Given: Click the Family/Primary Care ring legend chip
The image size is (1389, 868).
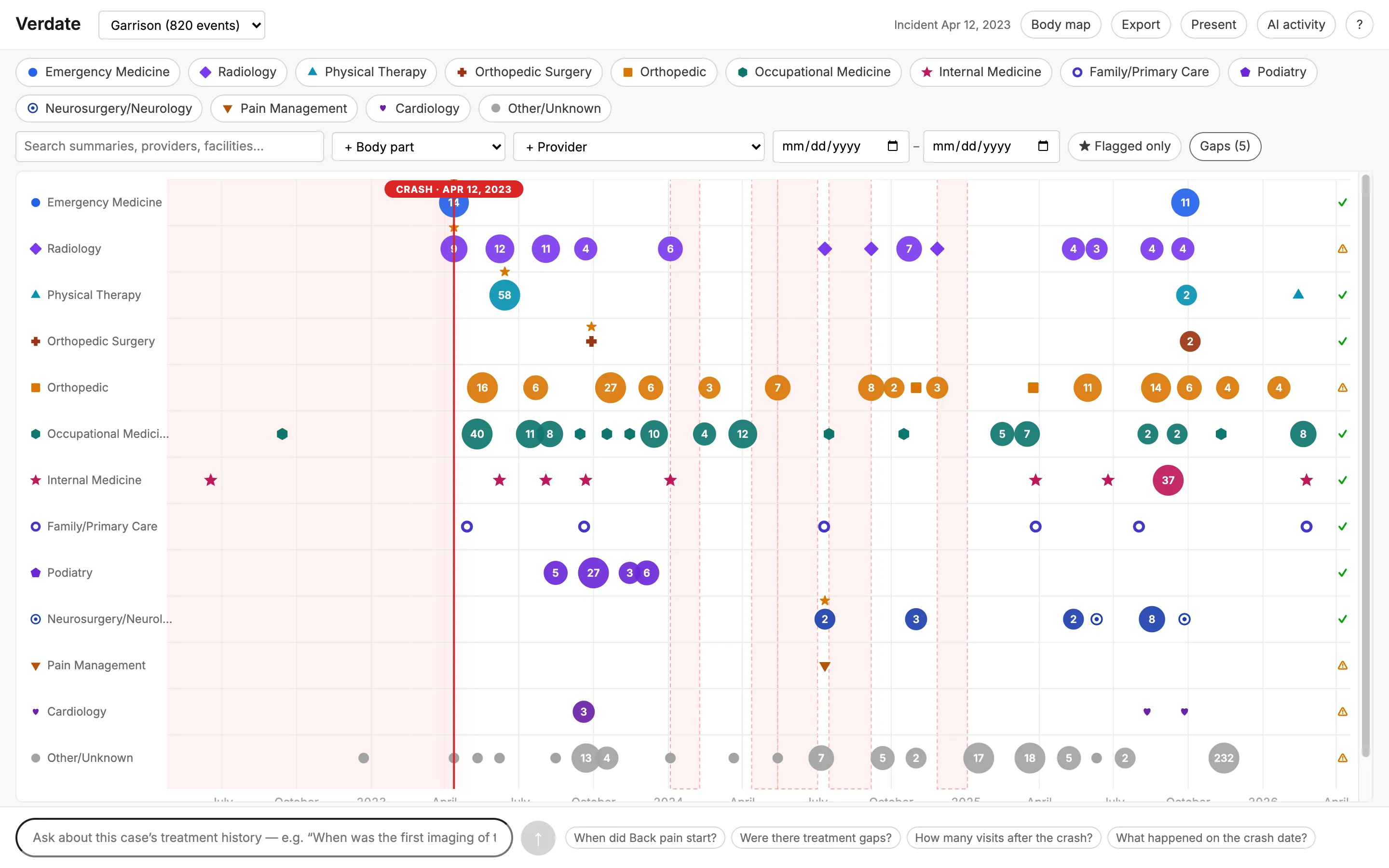Looking at the screenshot, I should point(1139,72).
